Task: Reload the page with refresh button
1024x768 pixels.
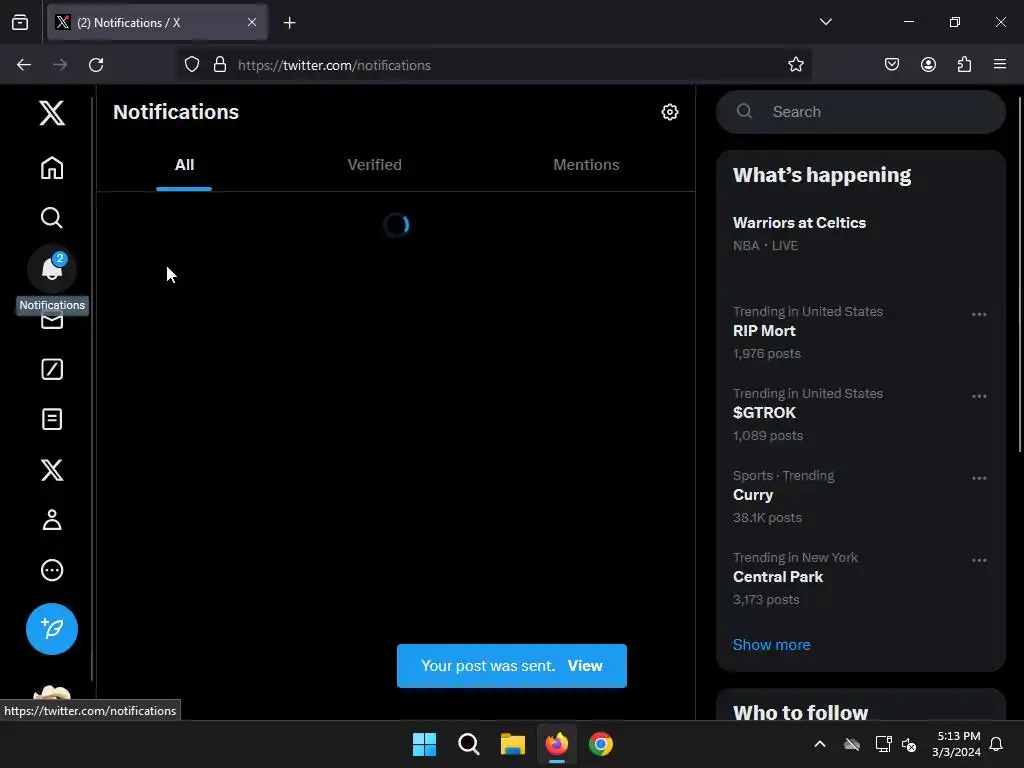Action: tap(96, 65)
